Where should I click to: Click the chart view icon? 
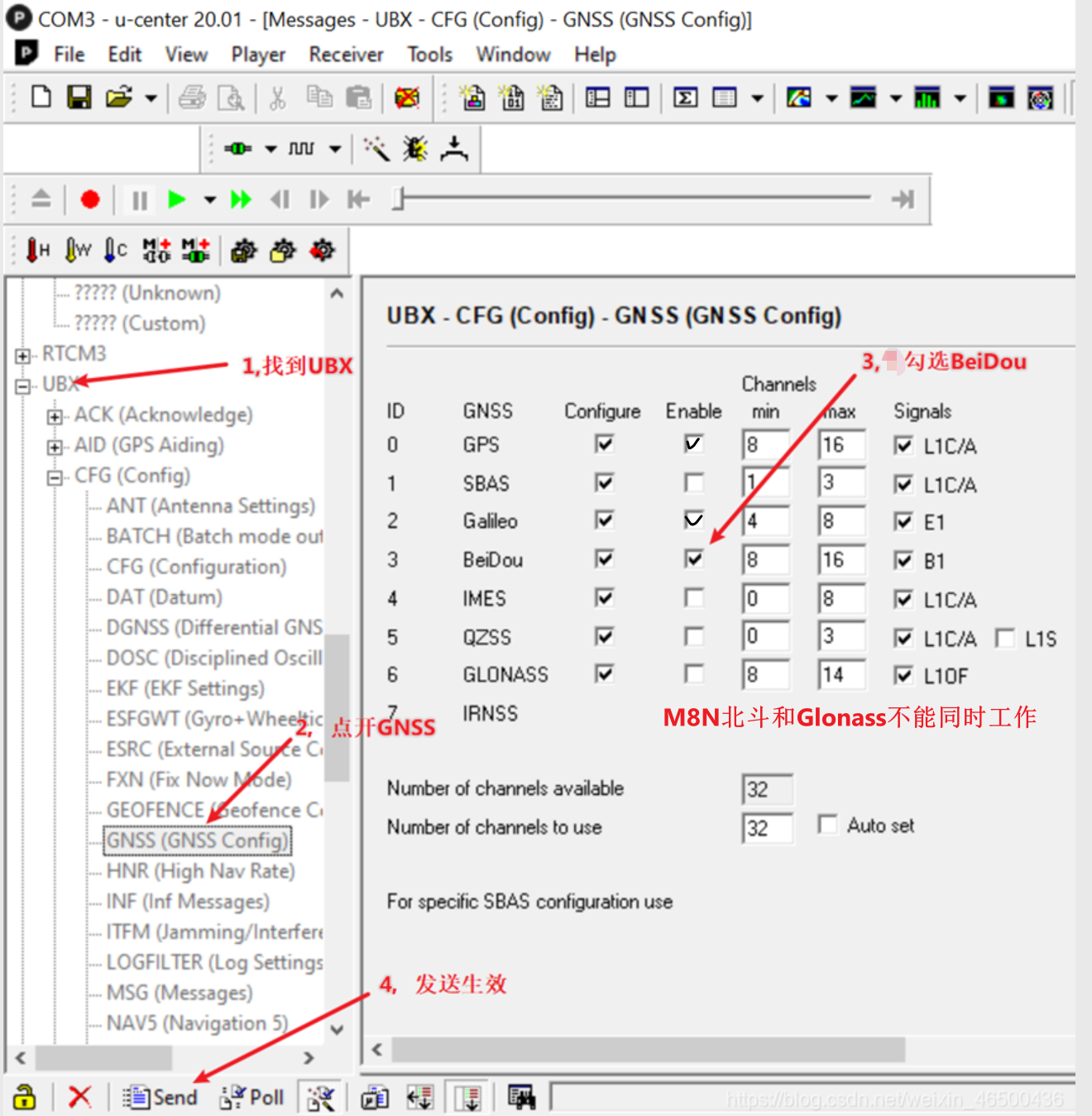tap(864, 98)
